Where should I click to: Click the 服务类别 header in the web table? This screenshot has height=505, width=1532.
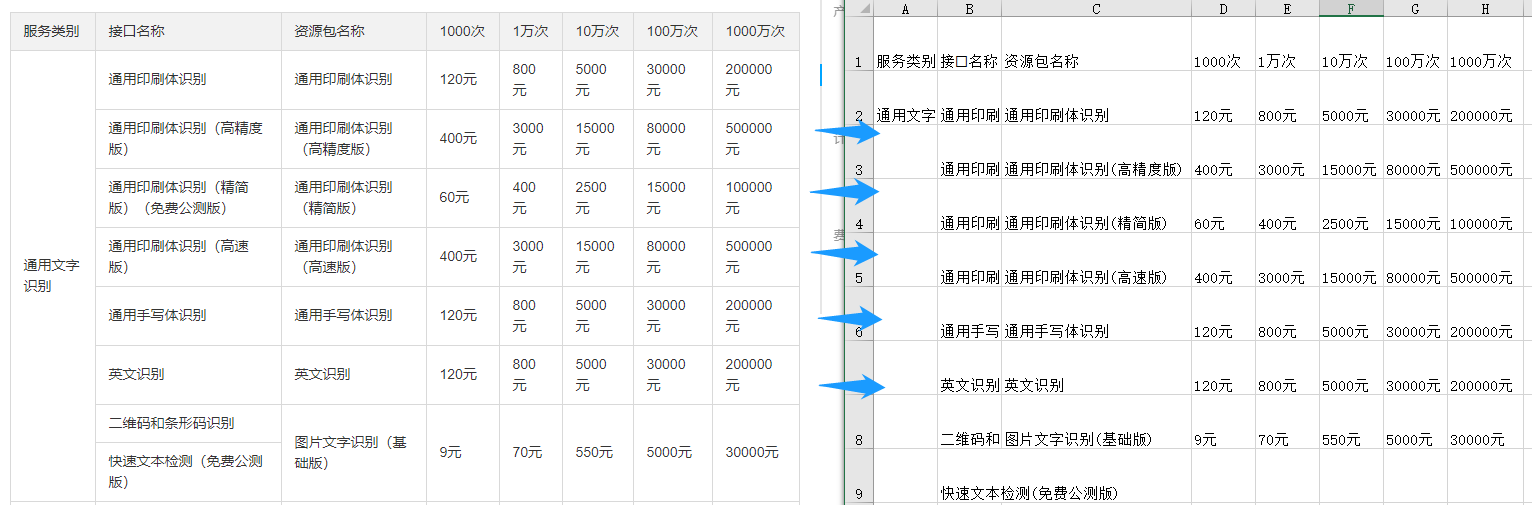[52, 31]
